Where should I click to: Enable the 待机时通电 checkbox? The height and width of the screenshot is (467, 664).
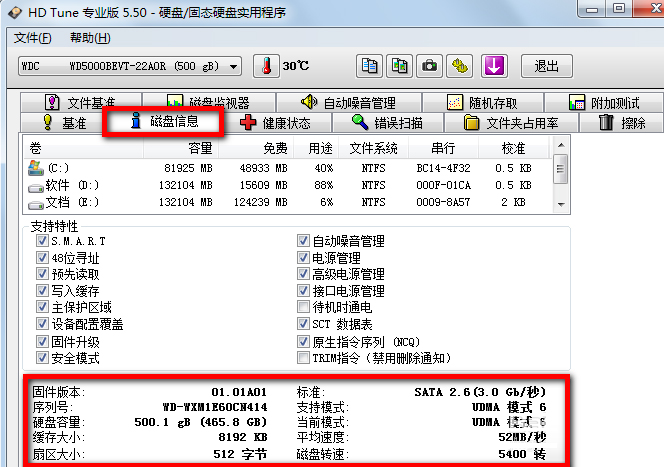point(303,307)
